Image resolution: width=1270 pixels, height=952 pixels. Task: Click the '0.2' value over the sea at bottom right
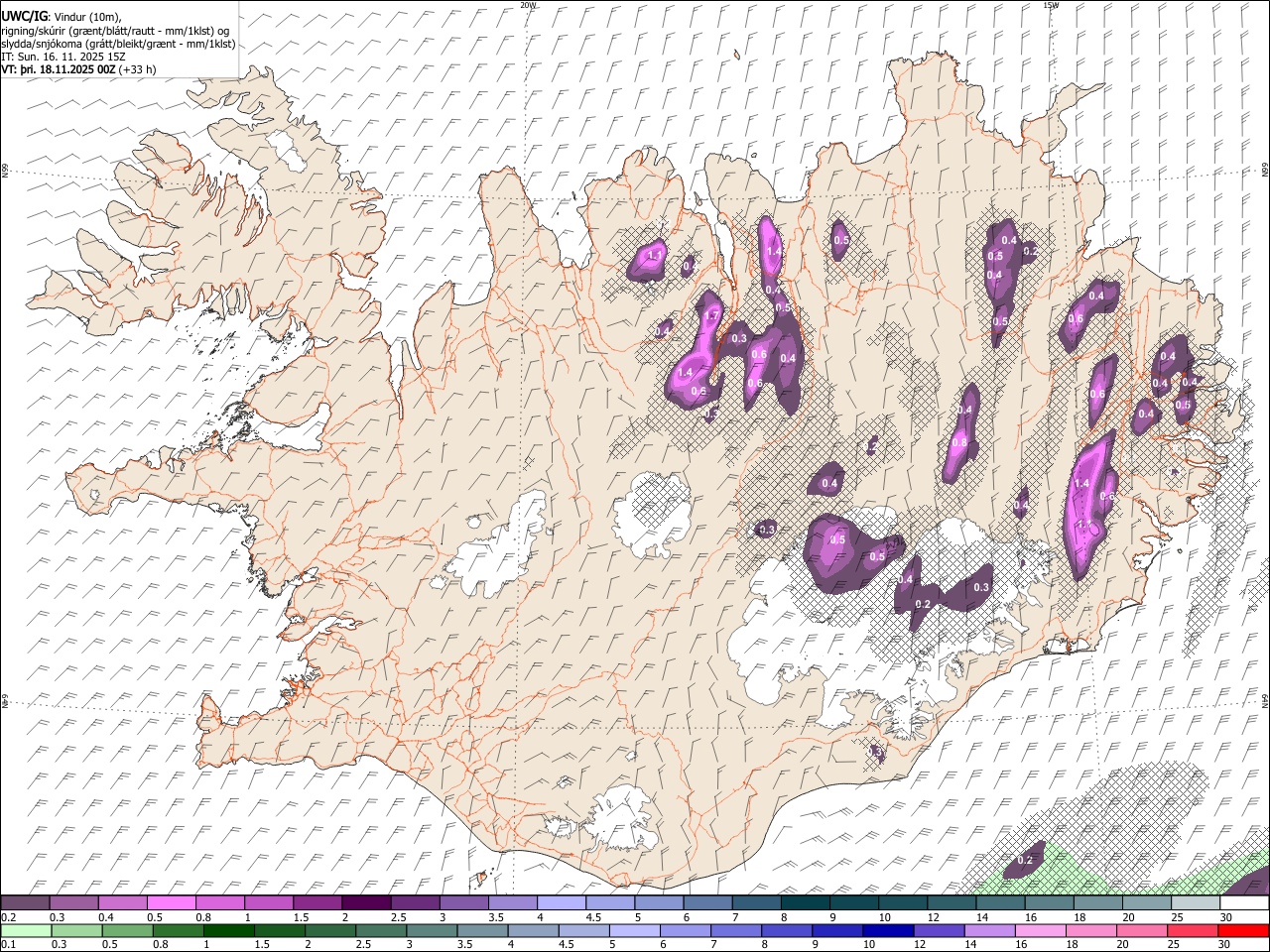click(x=1025, y=860)
